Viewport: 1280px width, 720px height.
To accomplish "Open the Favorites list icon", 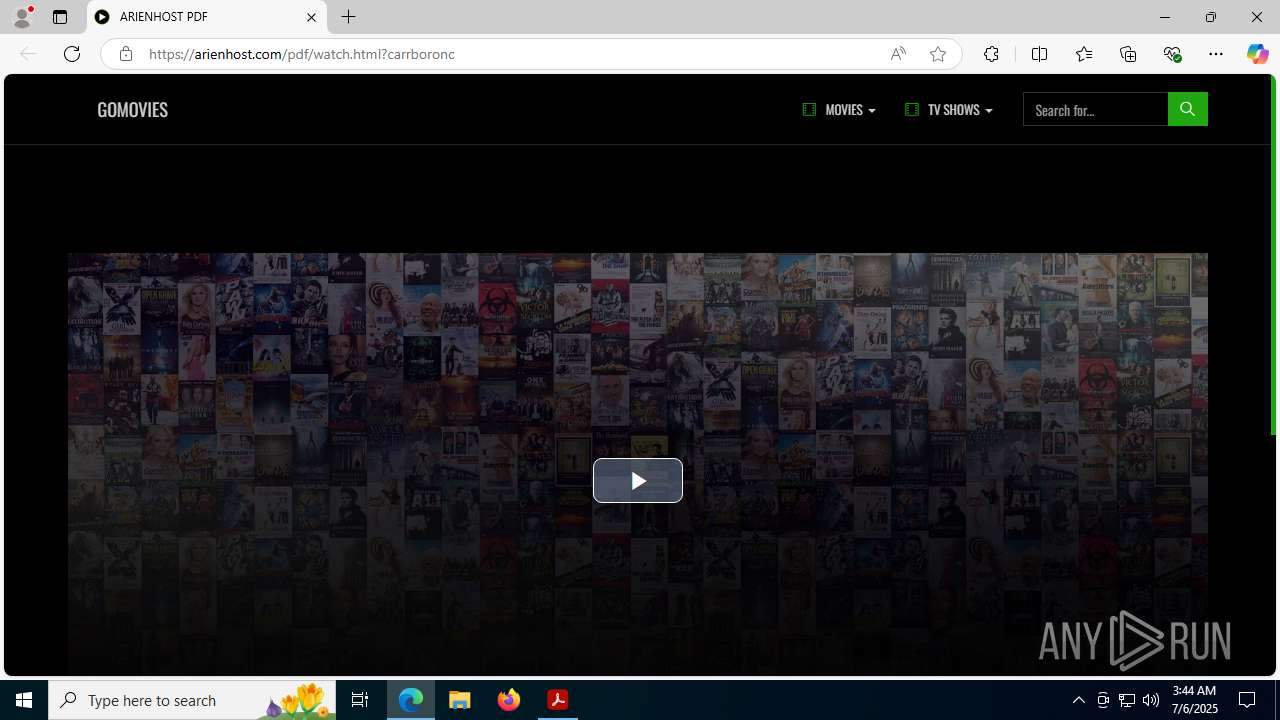I will (1084, 54).
